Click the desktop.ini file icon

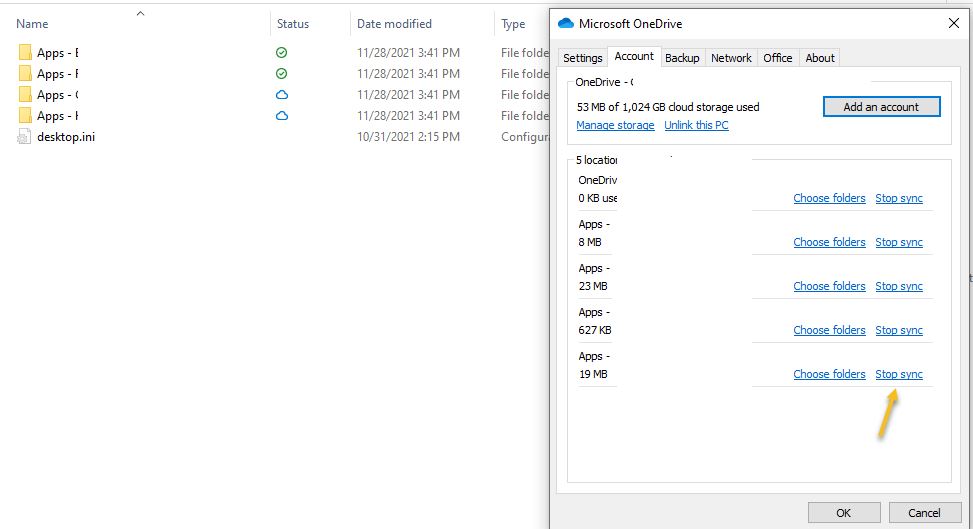[24, 137]
